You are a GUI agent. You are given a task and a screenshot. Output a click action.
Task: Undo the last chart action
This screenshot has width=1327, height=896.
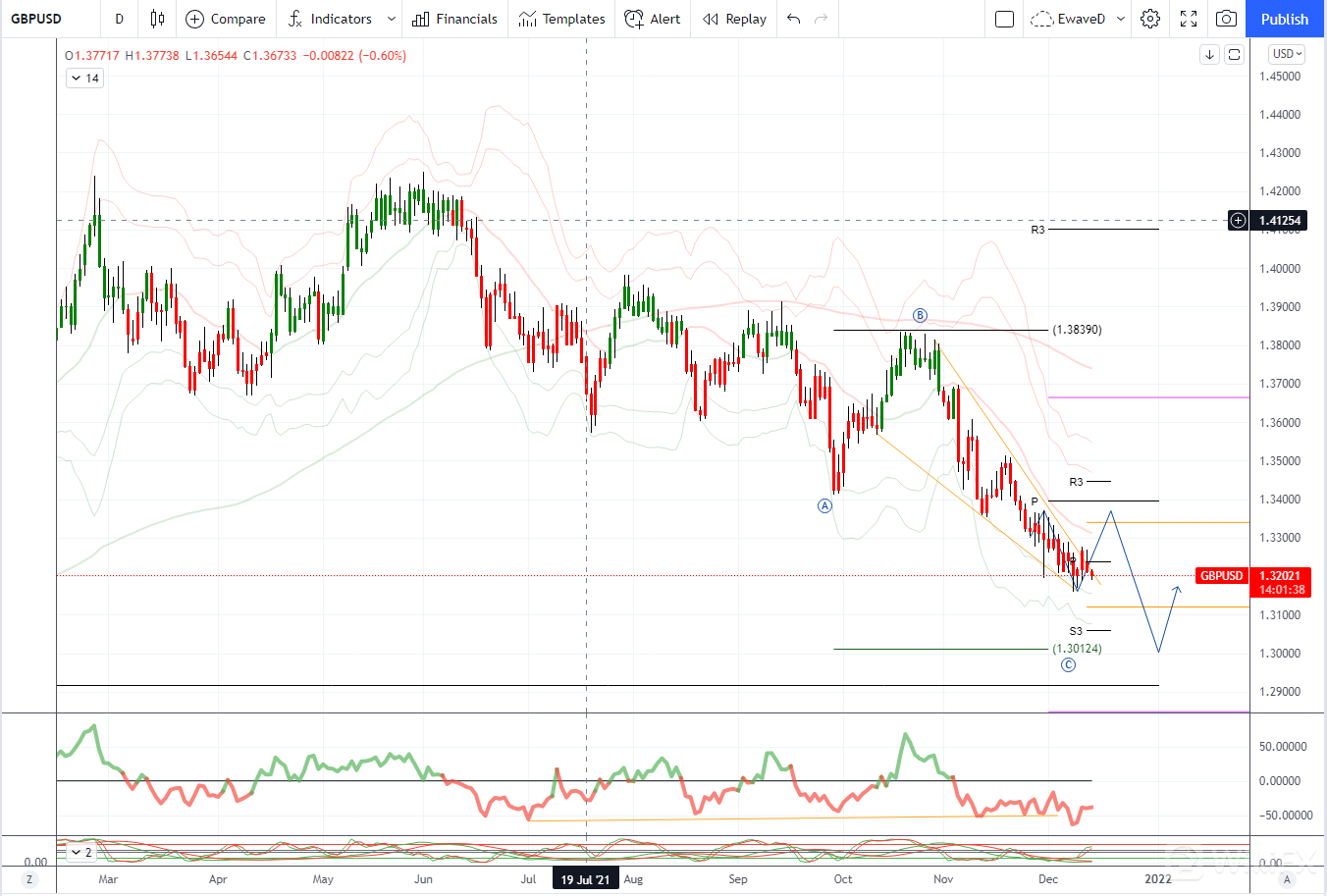(794, 19)
